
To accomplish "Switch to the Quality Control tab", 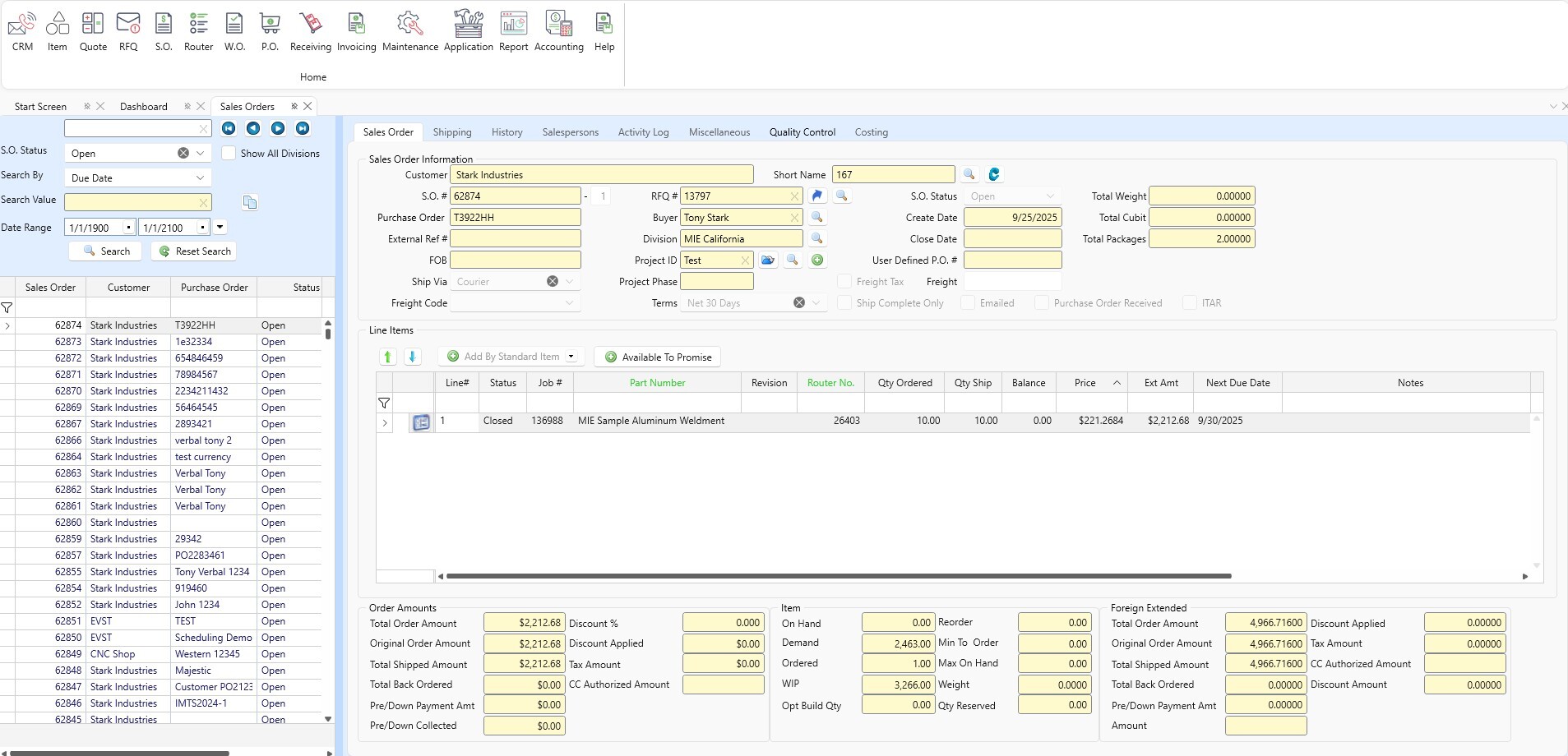I will click(802, 131).
